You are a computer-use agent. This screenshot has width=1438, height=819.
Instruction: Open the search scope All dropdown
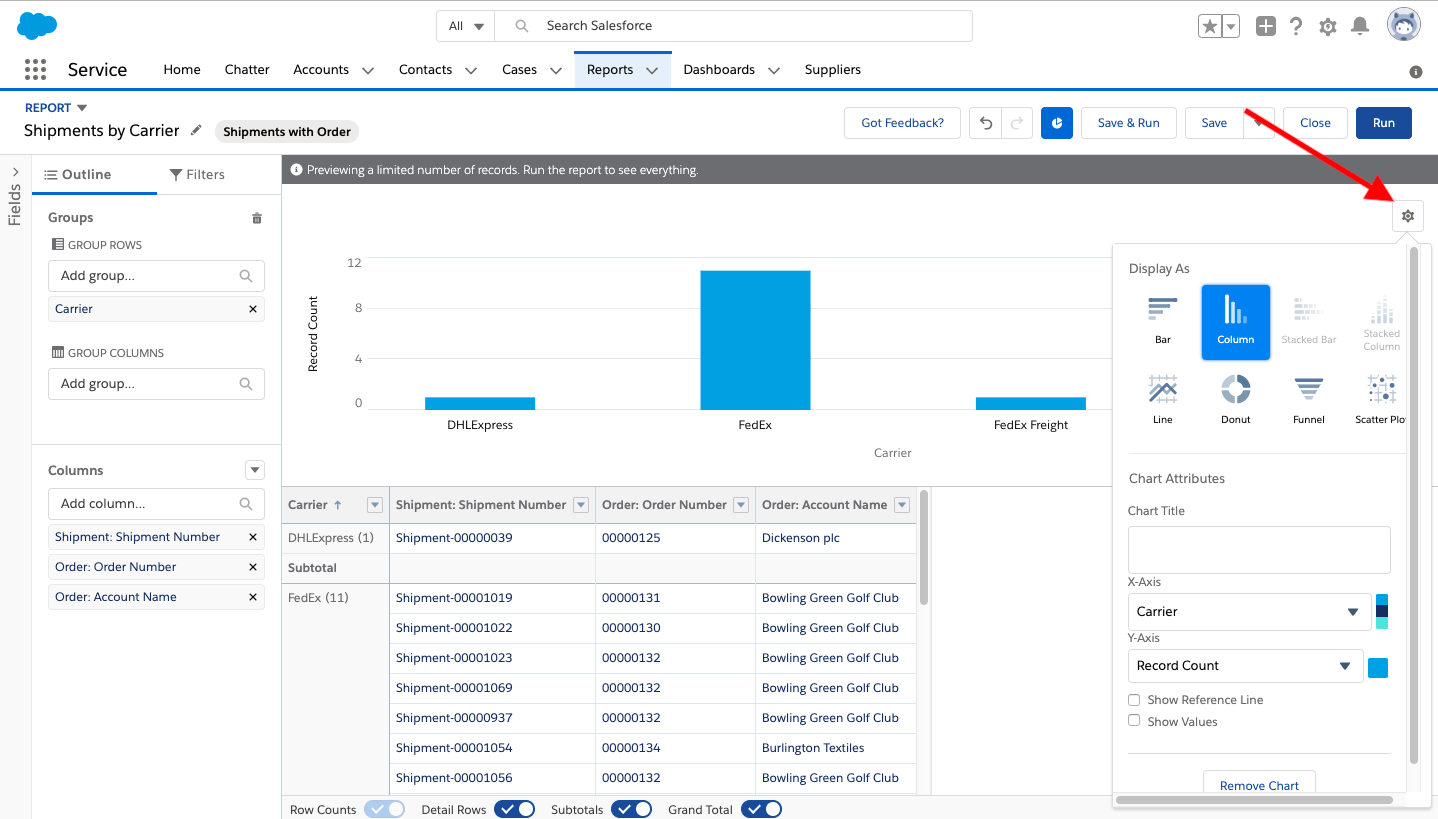[466, 26]
